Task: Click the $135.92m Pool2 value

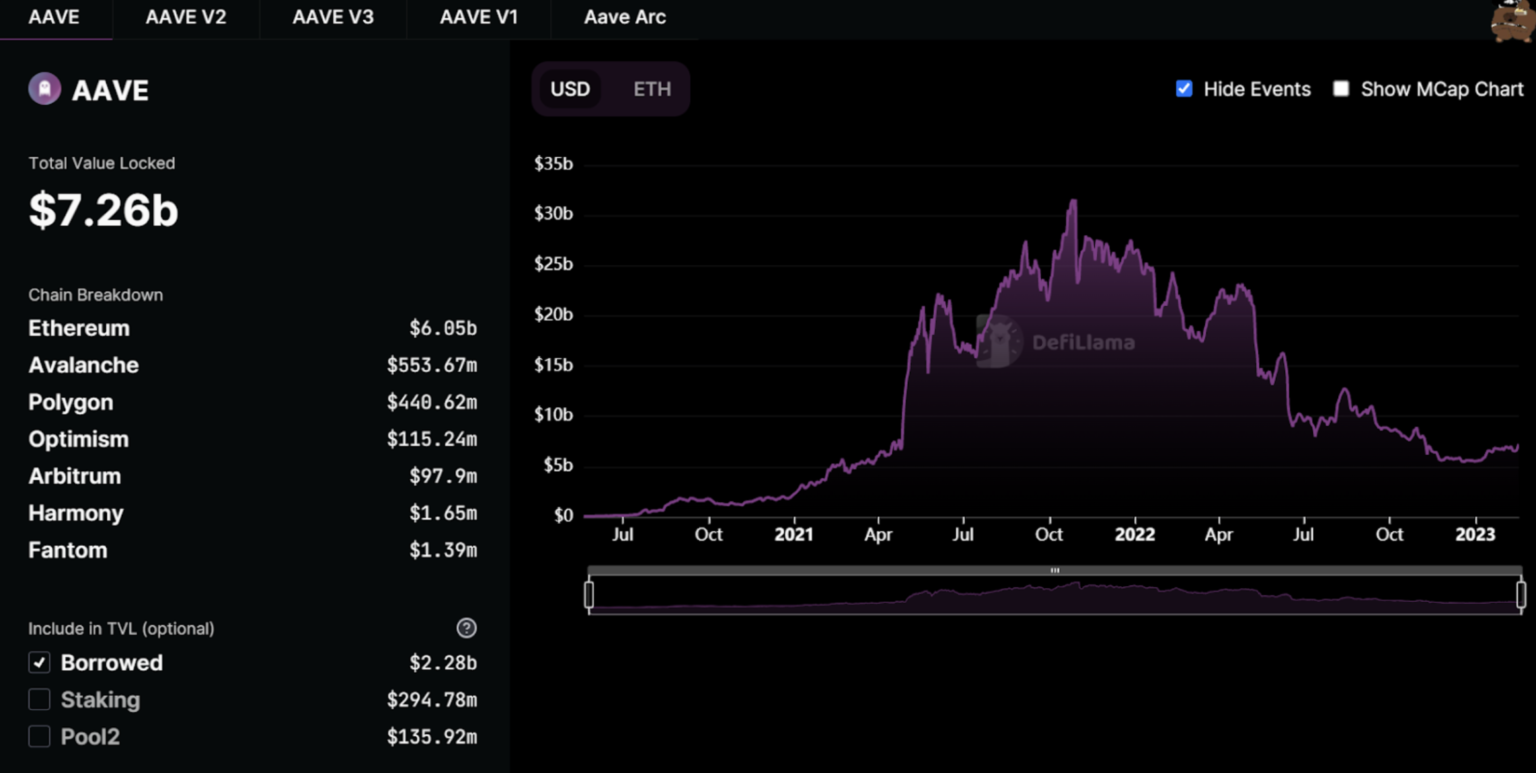Action: 432,736
